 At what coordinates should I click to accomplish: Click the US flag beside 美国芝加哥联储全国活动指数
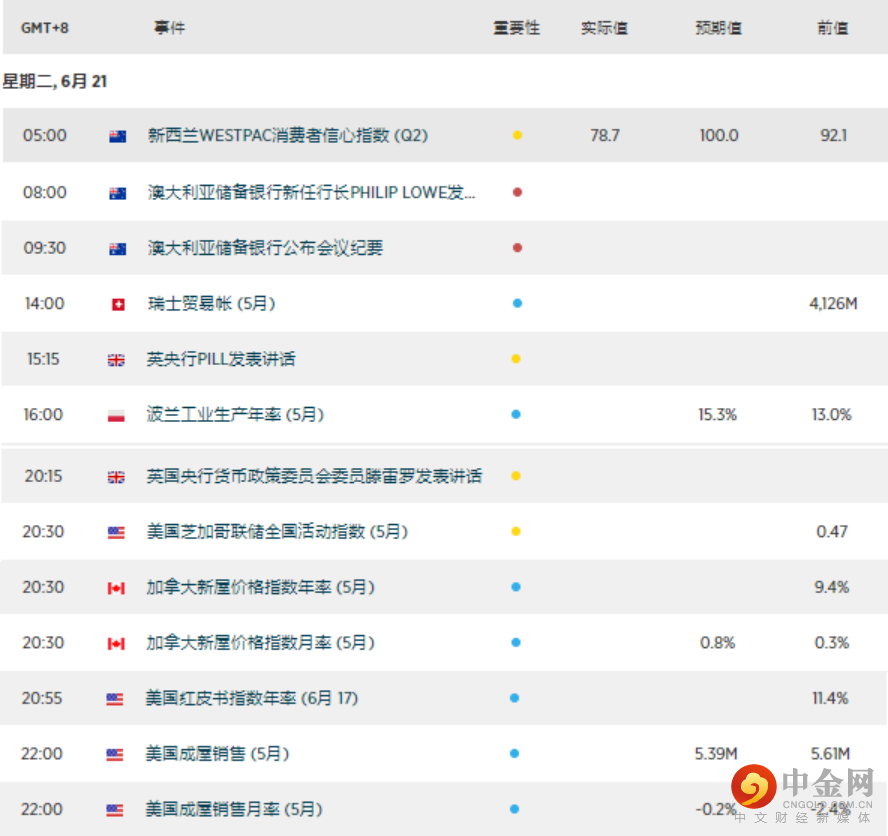(116, 533)
